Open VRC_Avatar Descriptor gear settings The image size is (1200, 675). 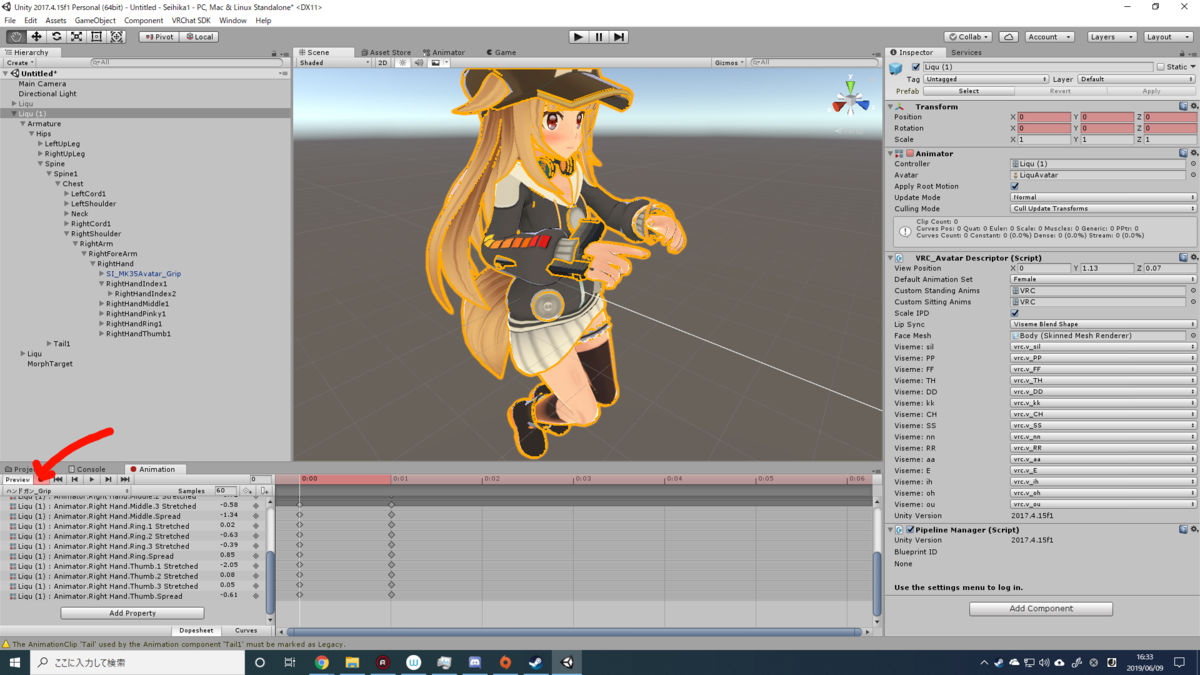tap(1194, 257)
